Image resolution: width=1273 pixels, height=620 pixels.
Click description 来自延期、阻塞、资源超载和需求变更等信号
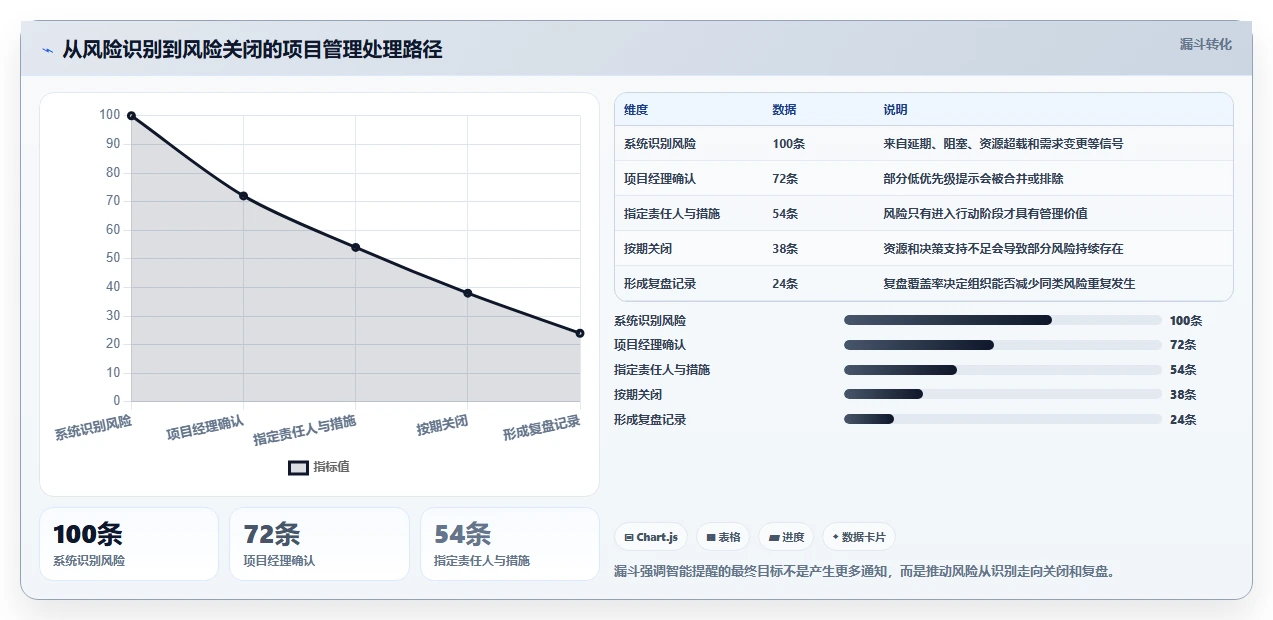pos(1003,144)
